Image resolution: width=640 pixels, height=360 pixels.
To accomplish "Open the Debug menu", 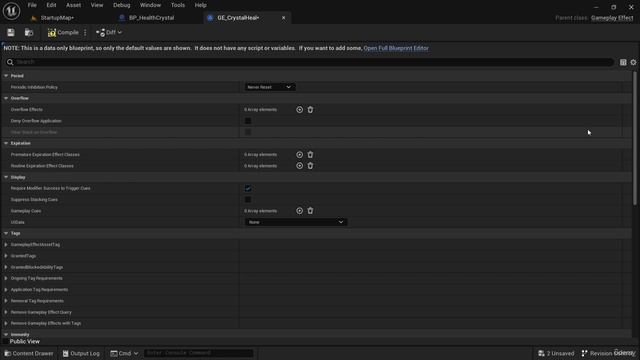I will 122,5.
